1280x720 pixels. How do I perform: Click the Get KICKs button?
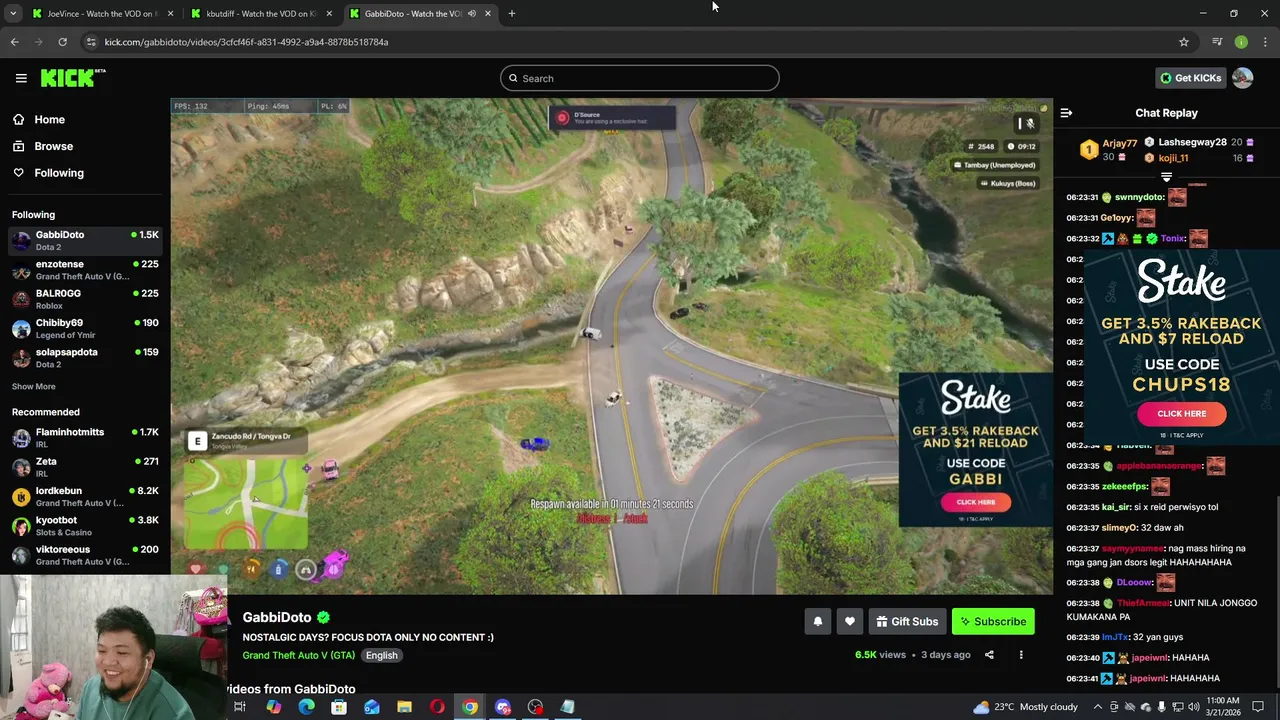pyautogui.click(x=1190, y=78)
